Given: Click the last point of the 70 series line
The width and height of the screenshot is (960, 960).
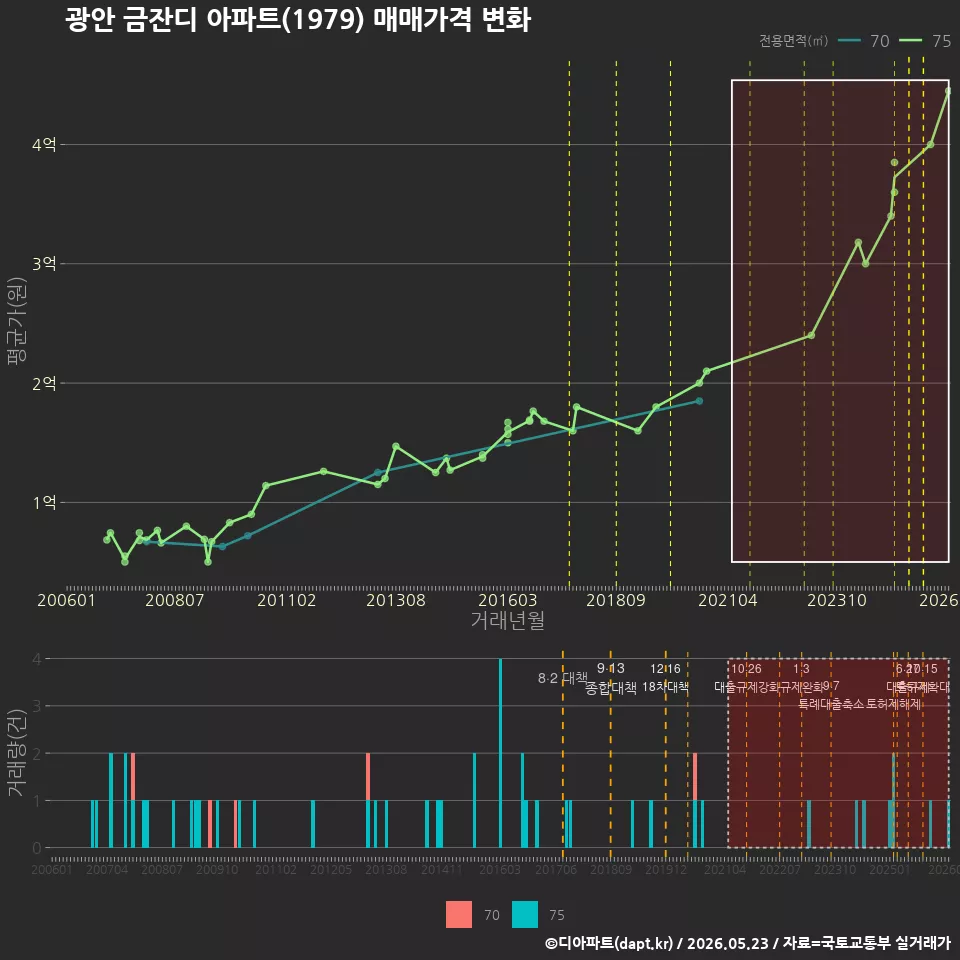Looking at the screenshot, I should pos(699,401).
